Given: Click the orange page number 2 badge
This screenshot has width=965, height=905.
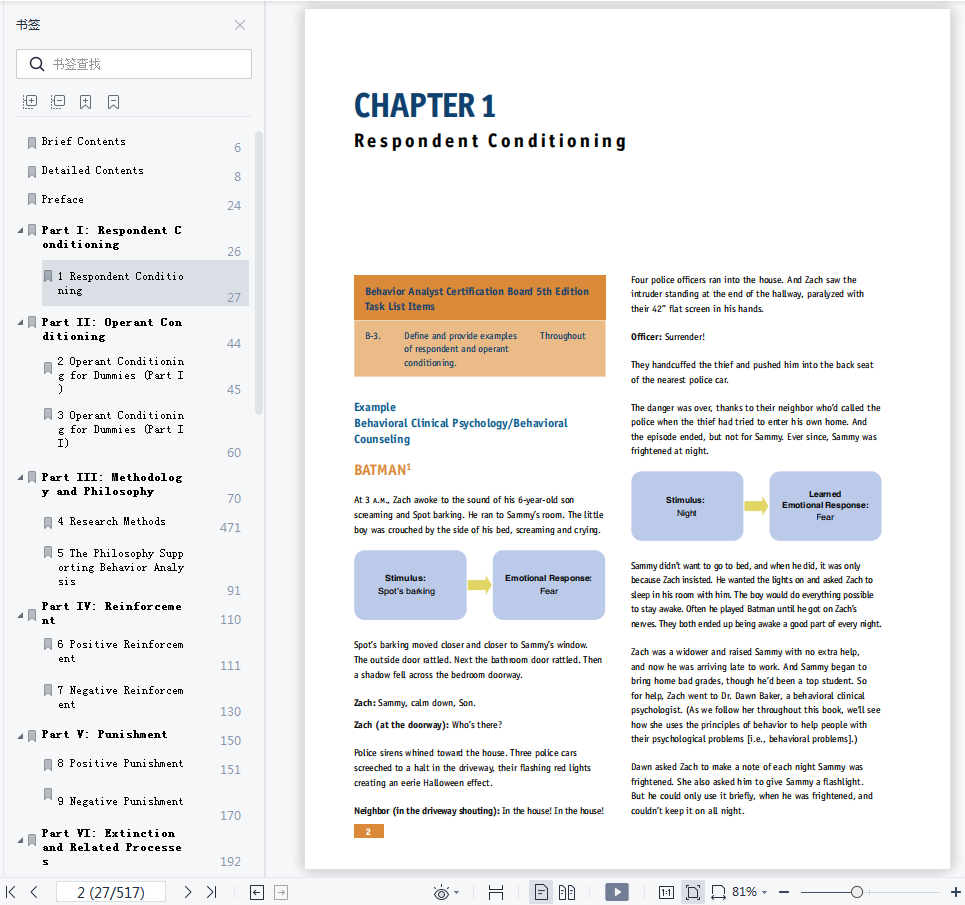Looking at the screenshot, I should tap(369, 832).
